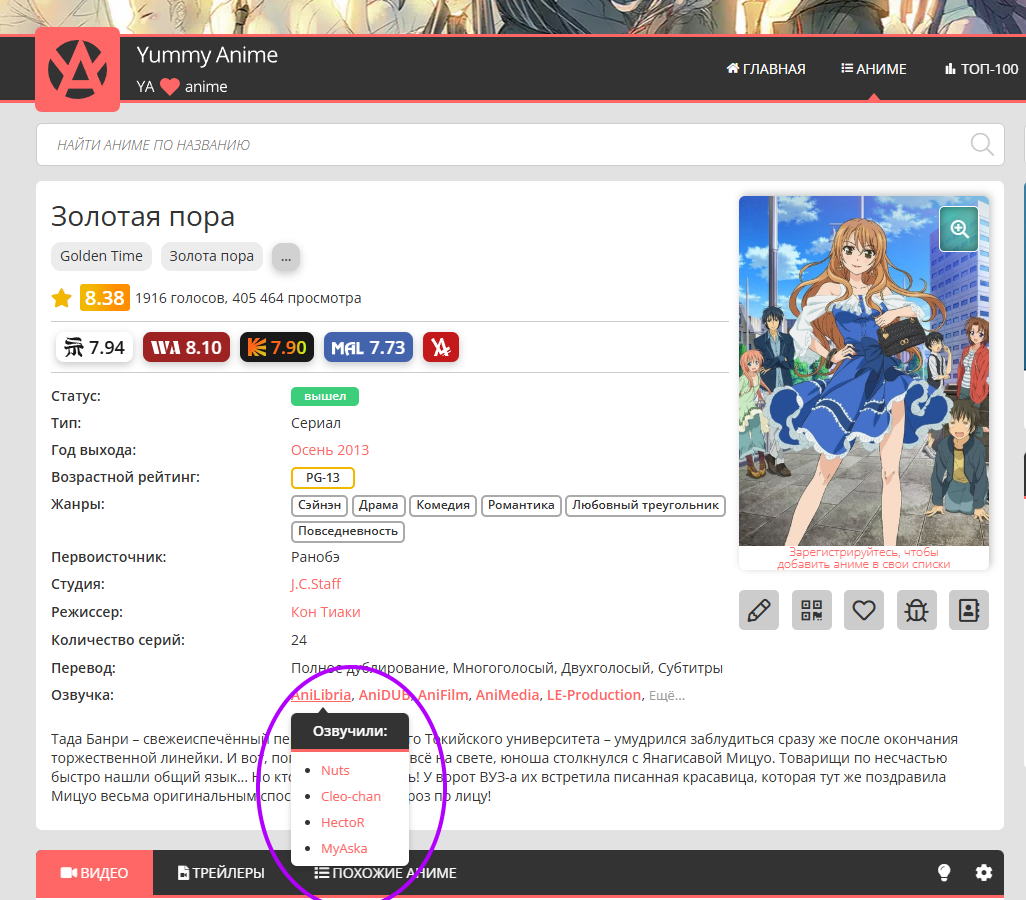This screenshot has width=1026, height=900.
Task: Click the contact card icon
Action: click(x=968, y=610)
